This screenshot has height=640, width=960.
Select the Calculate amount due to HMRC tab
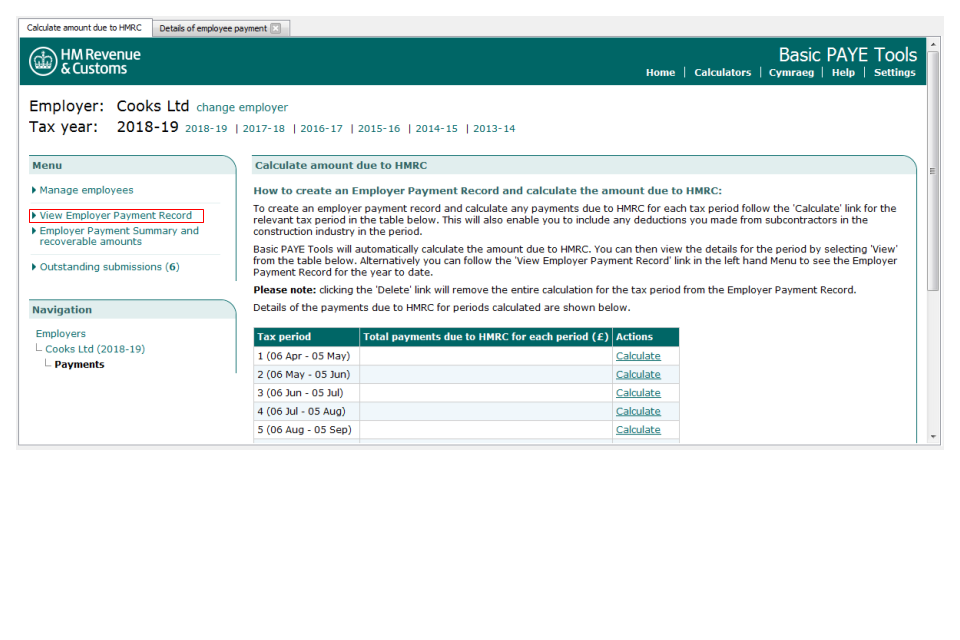click(84, 28)
